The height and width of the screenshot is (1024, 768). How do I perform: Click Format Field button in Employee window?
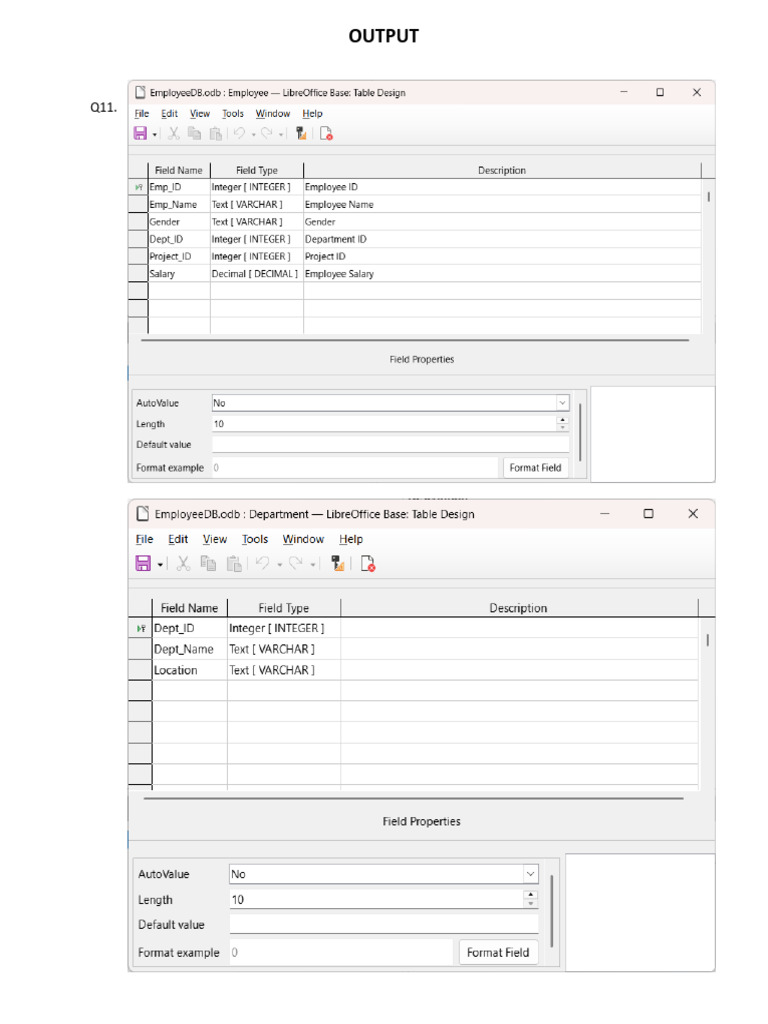point(535,468)
